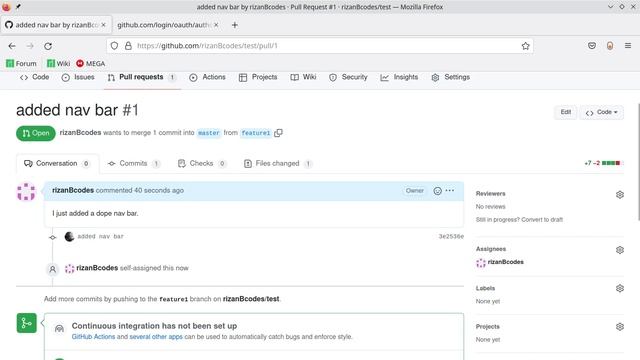The height and width of the screenshot is (360, 640).
Task: Open the Reviewers gear settings
Action: click(620, 195)
